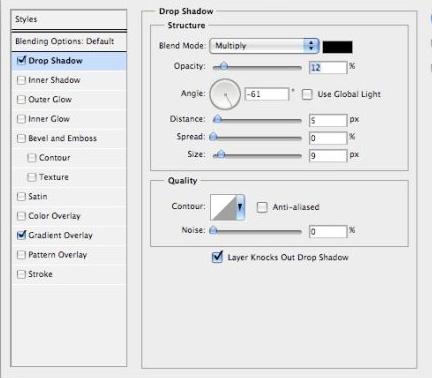Image resolution: width=432 pixels, height=378 pixels.
Task: Open Inner Glow style settings
Action: [49, 119]
